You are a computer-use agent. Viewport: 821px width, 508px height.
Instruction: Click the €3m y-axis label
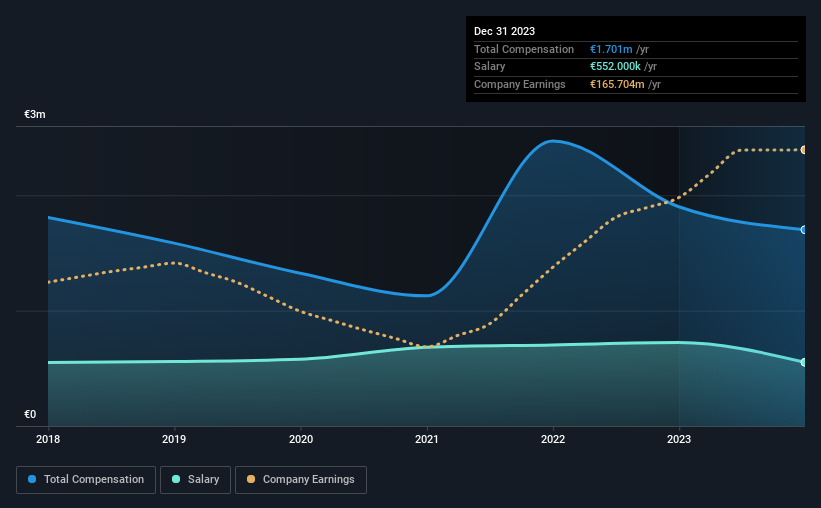point(35,114)
